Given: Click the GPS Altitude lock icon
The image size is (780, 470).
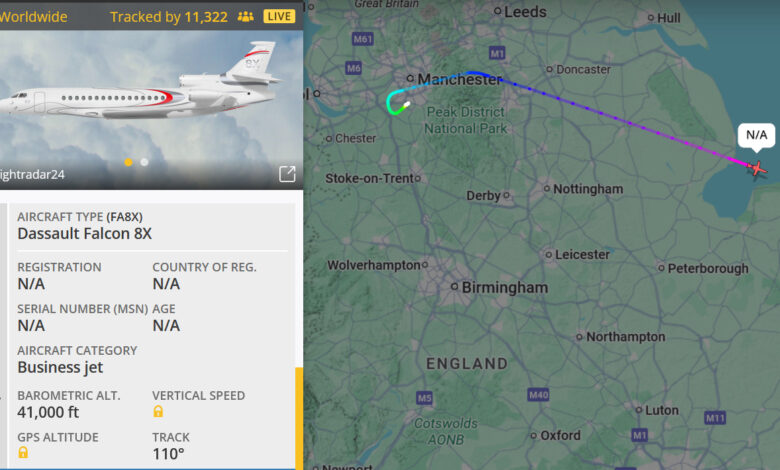Looking at the screenshot, I should [23, 453].
